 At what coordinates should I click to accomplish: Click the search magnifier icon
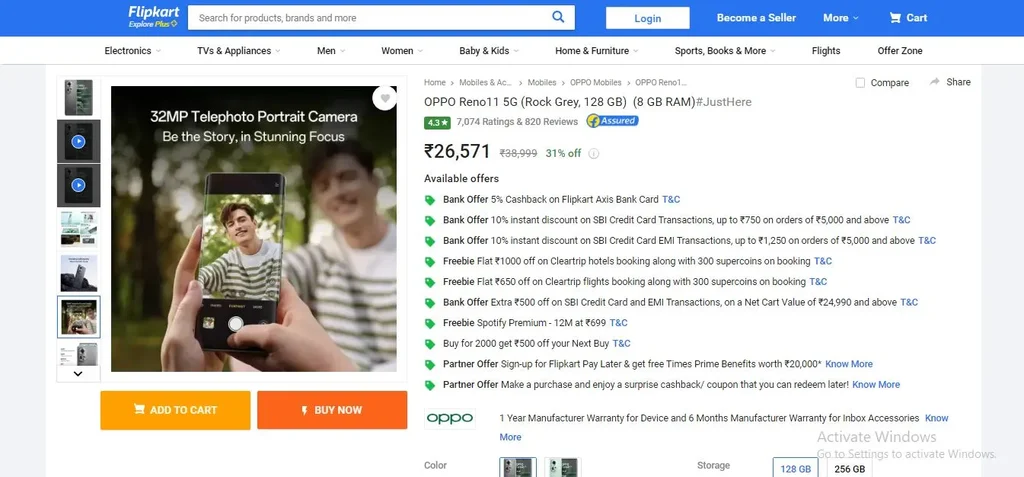click(x=558, y=17)
